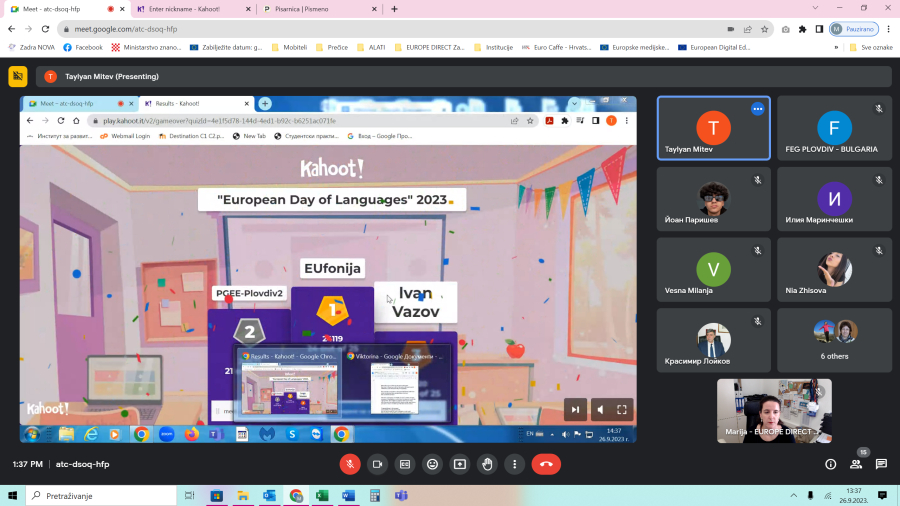Click the Present now button
Image resolution: width=900 pixels, height=506 pixels.
460,464
